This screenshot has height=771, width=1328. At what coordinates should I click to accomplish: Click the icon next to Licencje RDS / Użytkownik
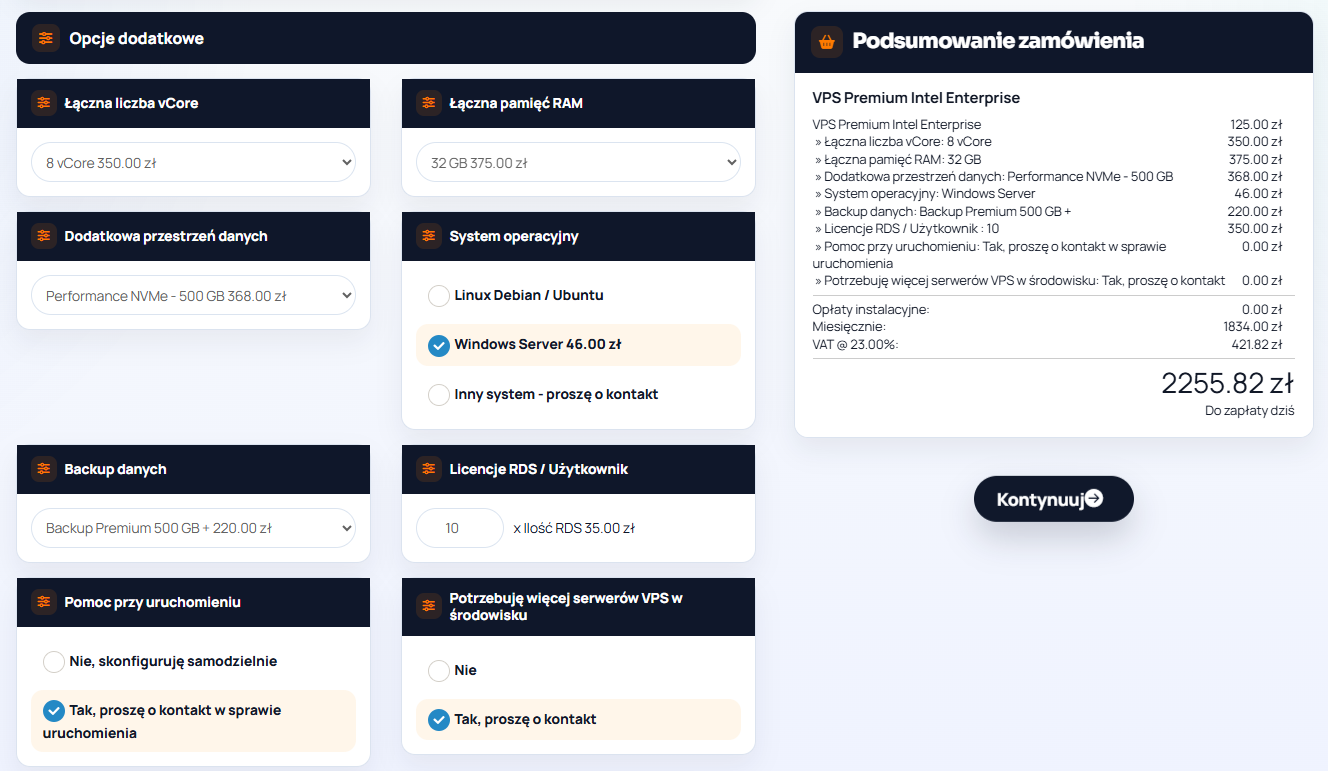(x=429, y=469)
